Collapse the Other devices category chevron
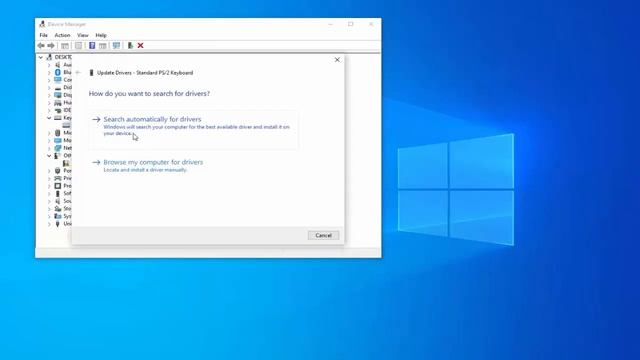Screen dimensions: 640x360 tap(49, 156)
